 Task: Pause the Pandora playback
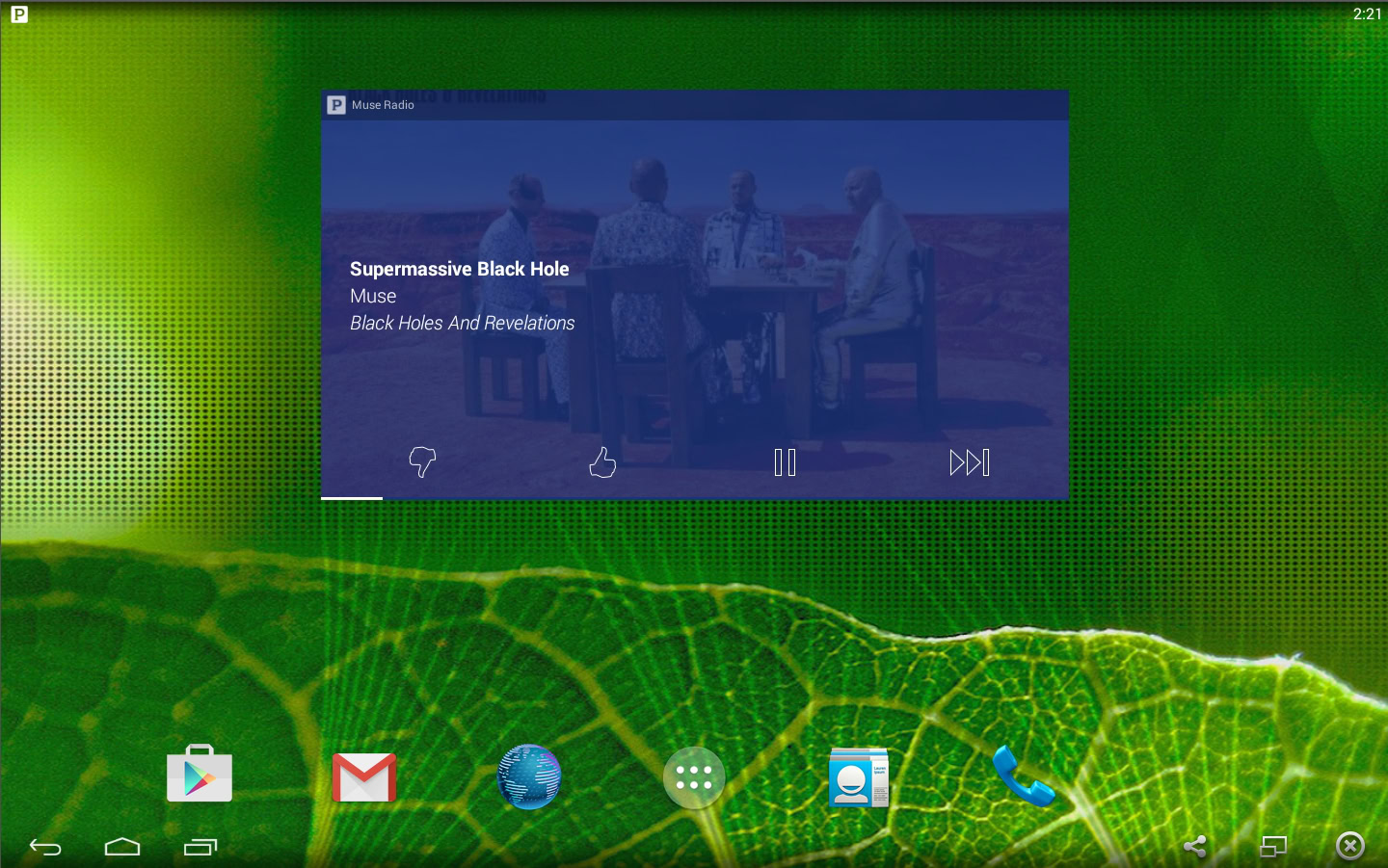click(785, 462)
